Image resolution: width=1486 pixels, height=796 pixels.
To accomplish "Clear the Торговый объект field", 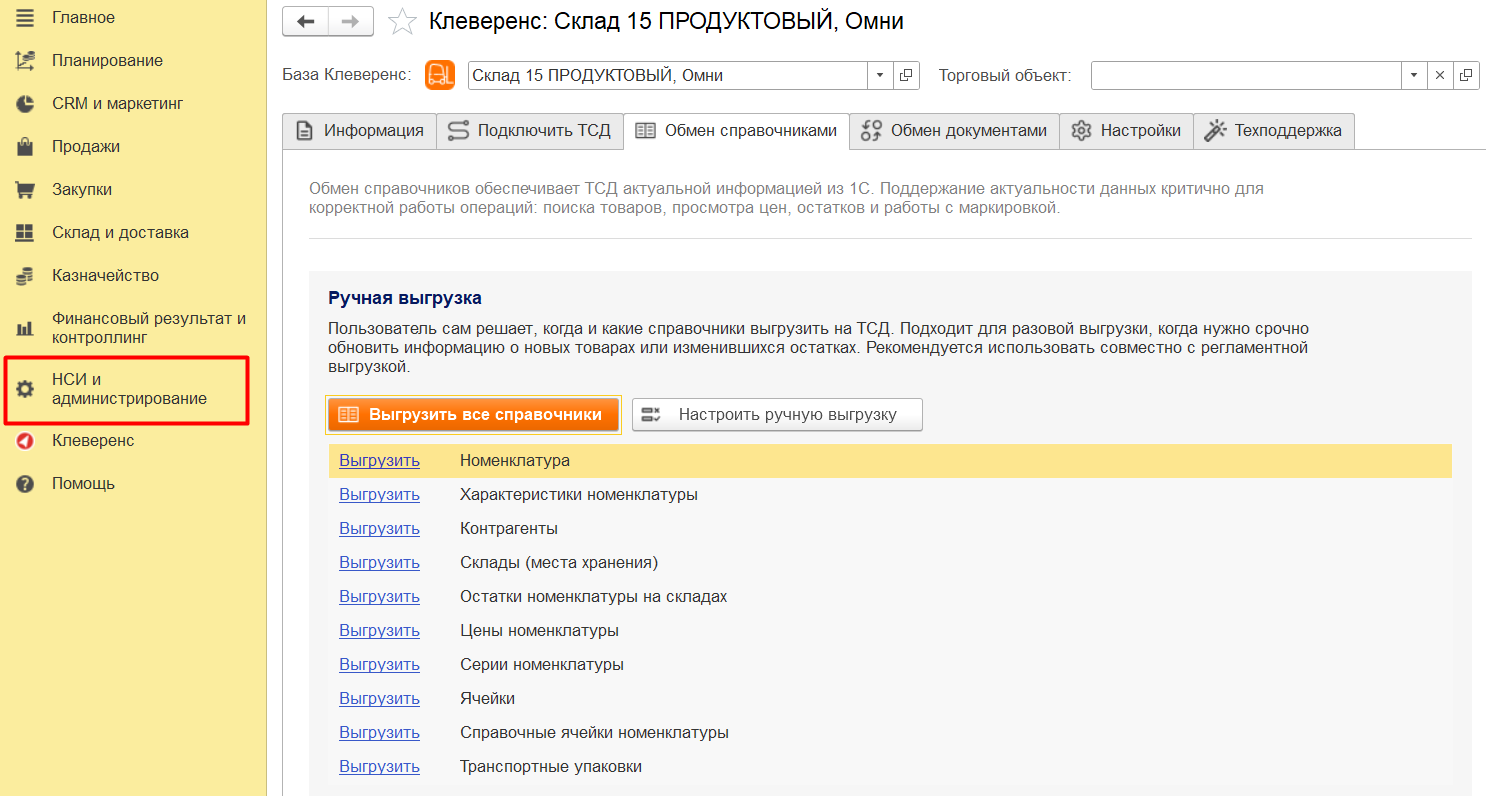I will 1440,75.
